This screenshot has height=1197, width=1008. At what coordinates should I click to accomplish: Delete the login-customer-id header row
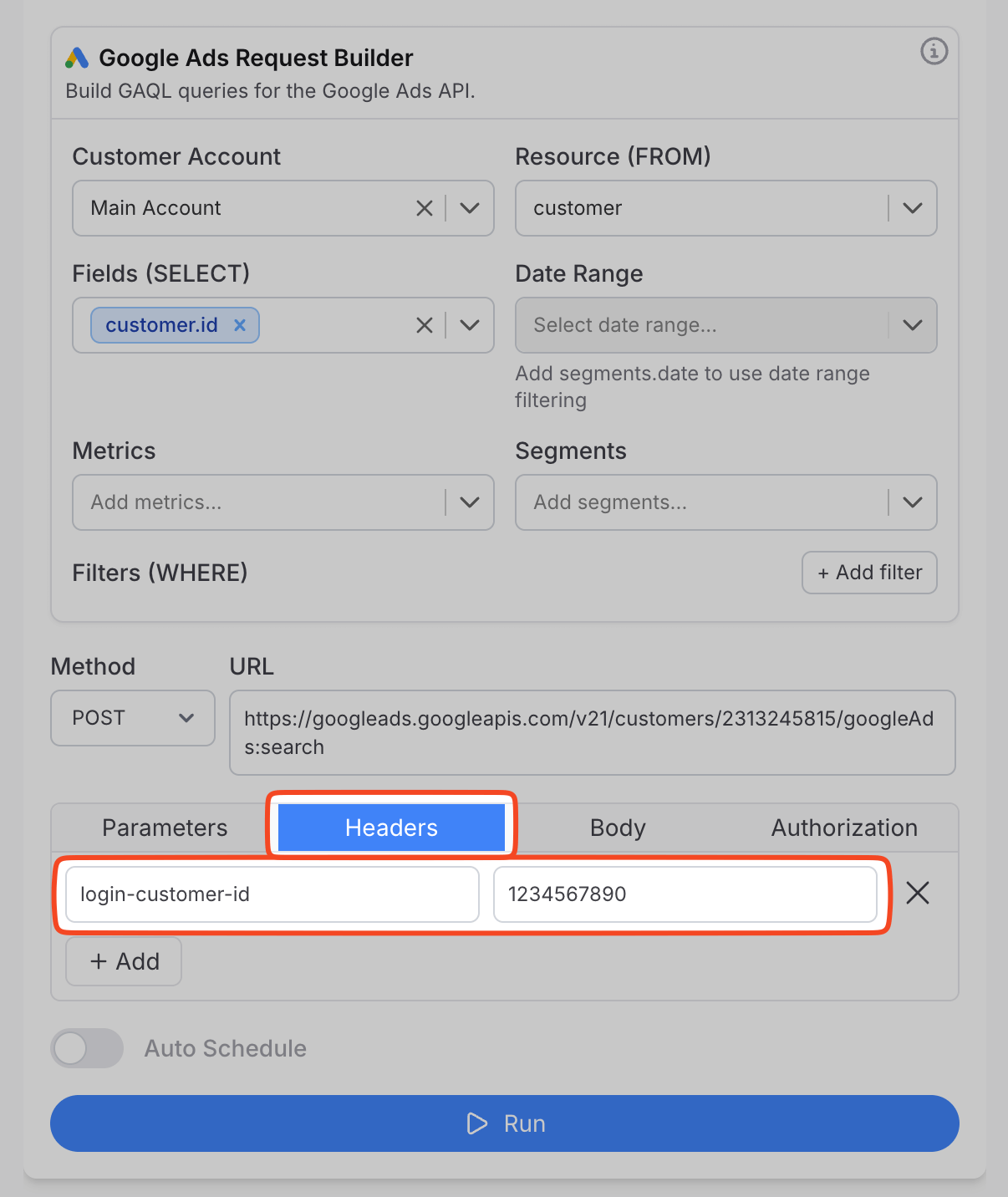(x=917, y=894)
